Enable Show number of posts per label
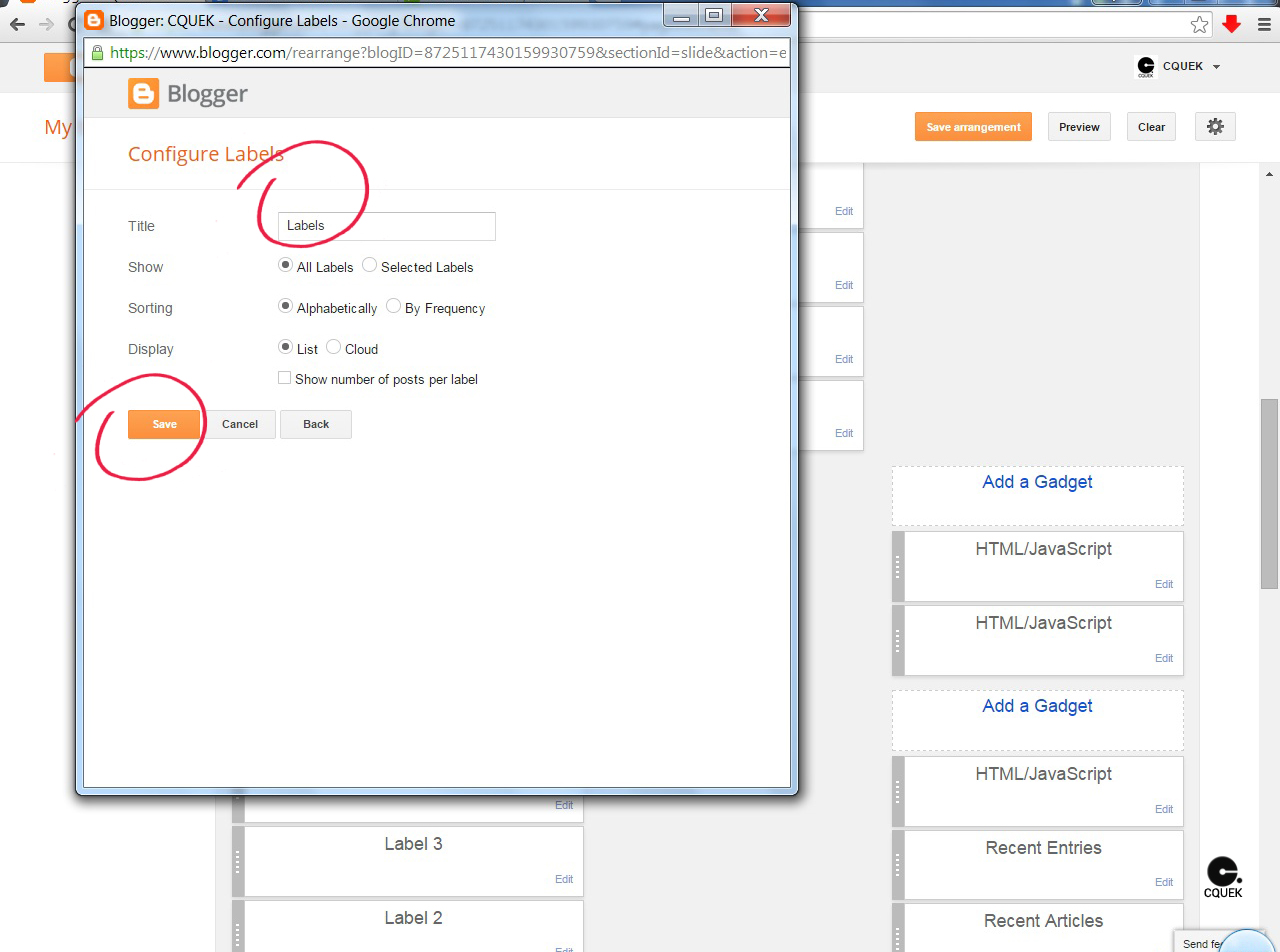Screen dimensions: 1280x952 (284, 378)
